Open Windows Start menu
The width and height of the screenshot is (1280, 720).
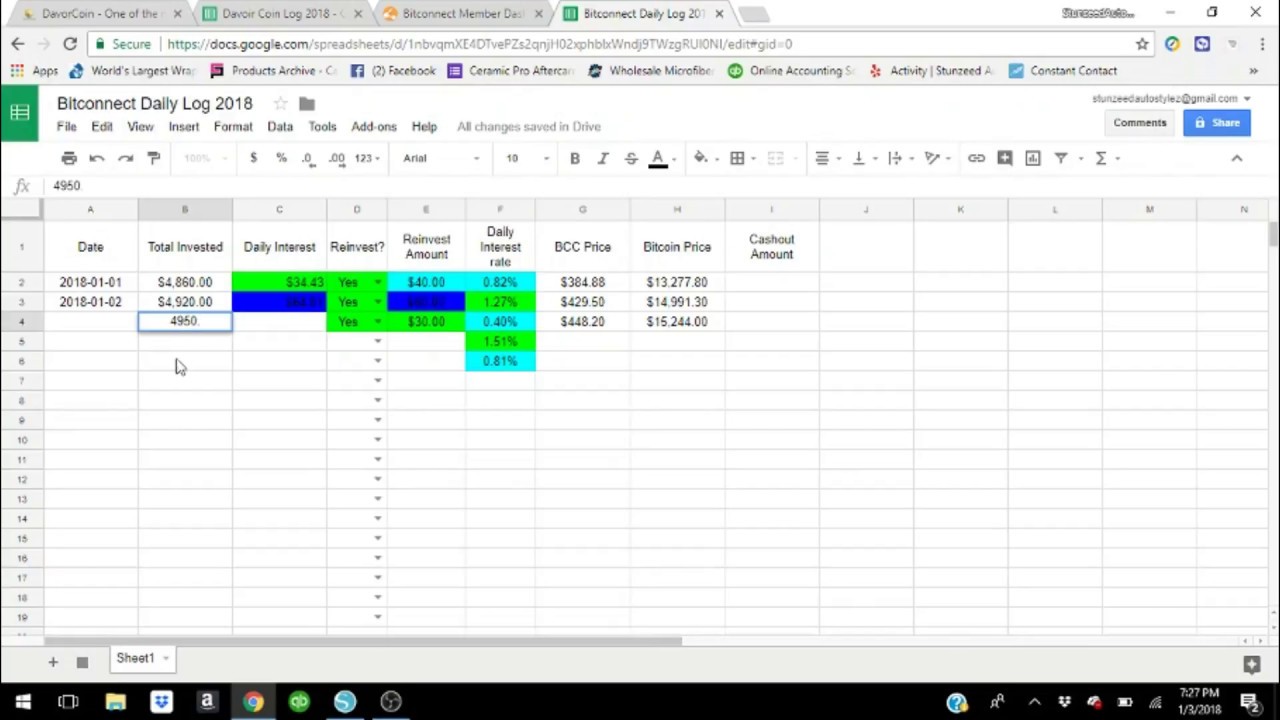tap(23, 702)
